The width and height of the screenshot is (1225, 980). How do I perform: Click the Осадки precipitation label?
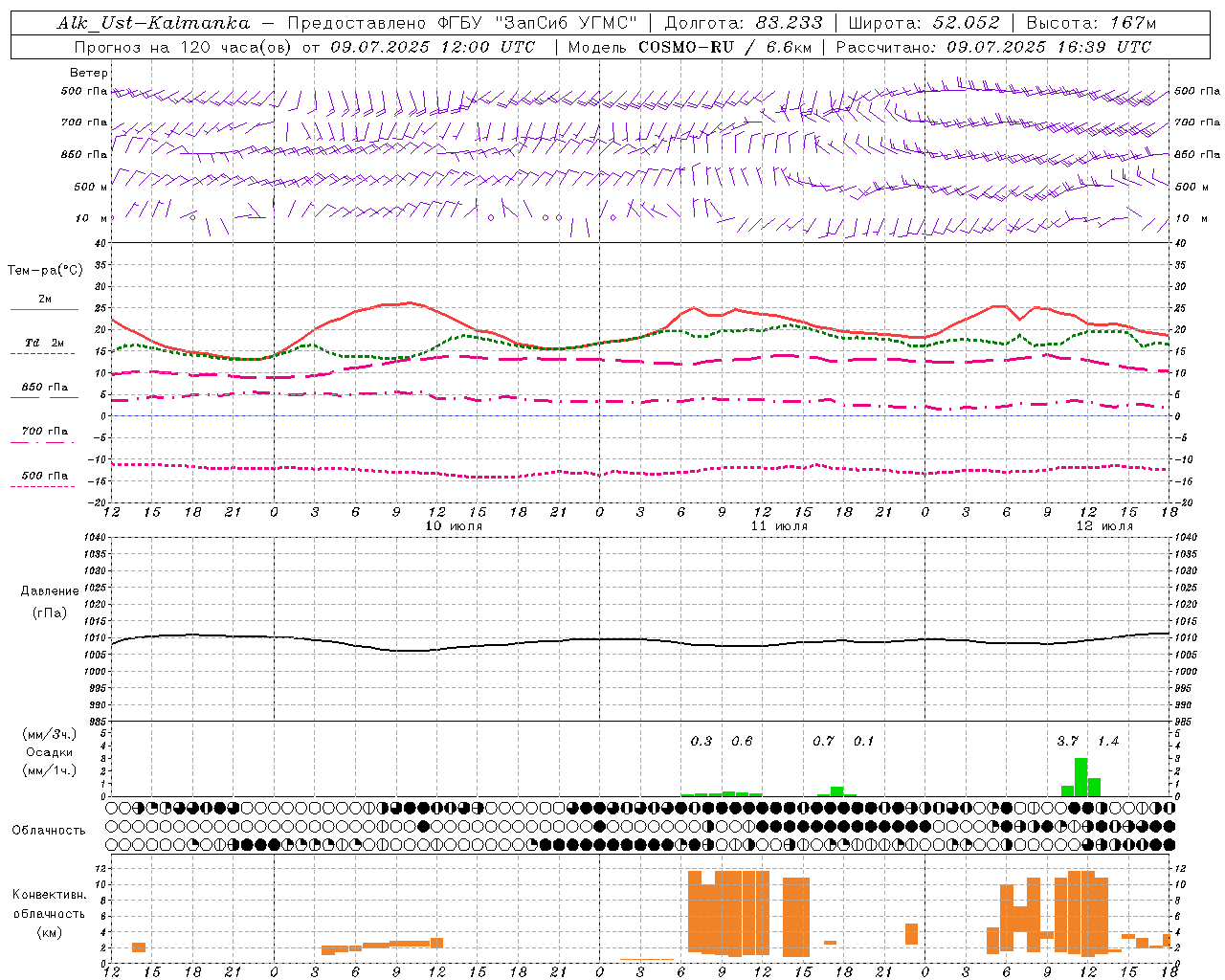tap(50, 752)
